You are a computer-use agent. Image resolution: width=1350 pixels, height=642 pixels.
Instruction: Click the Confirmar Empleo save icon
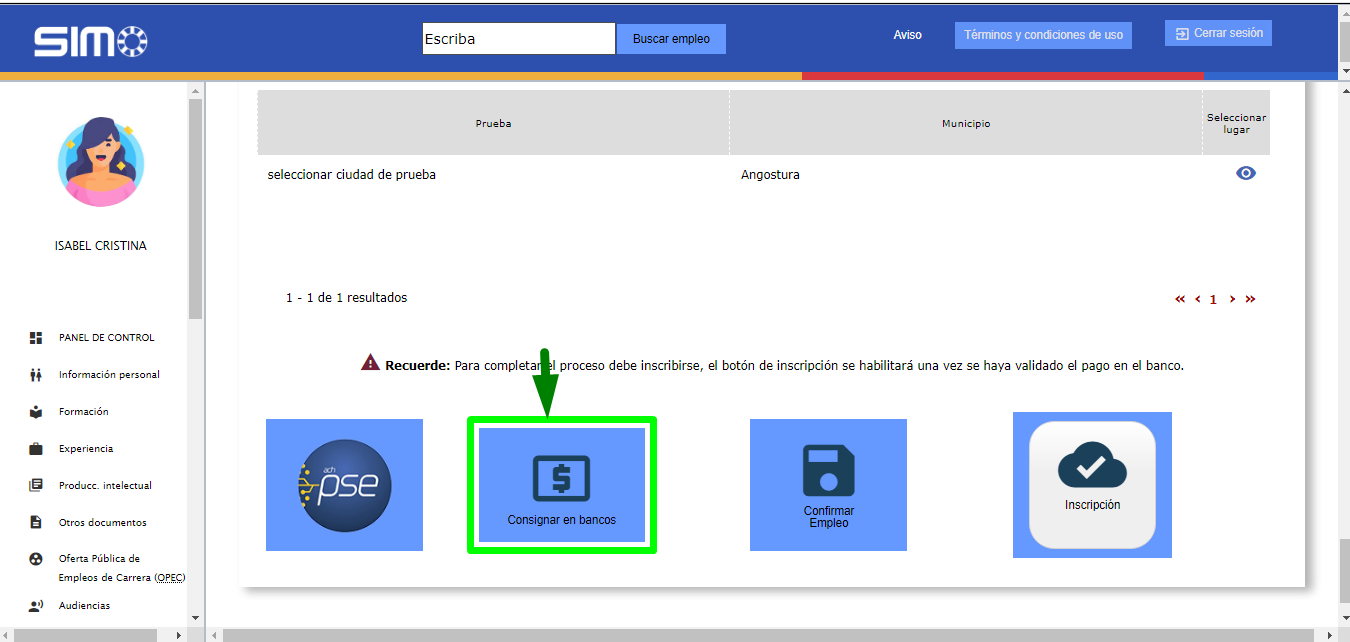828,471
